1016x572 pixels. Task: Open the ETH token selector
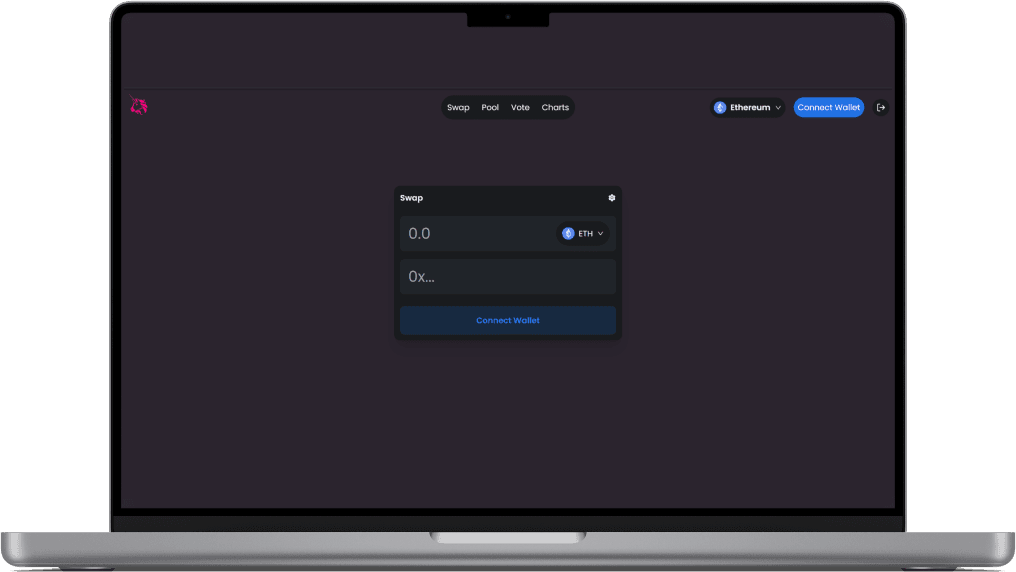click(x=584, y=234)
